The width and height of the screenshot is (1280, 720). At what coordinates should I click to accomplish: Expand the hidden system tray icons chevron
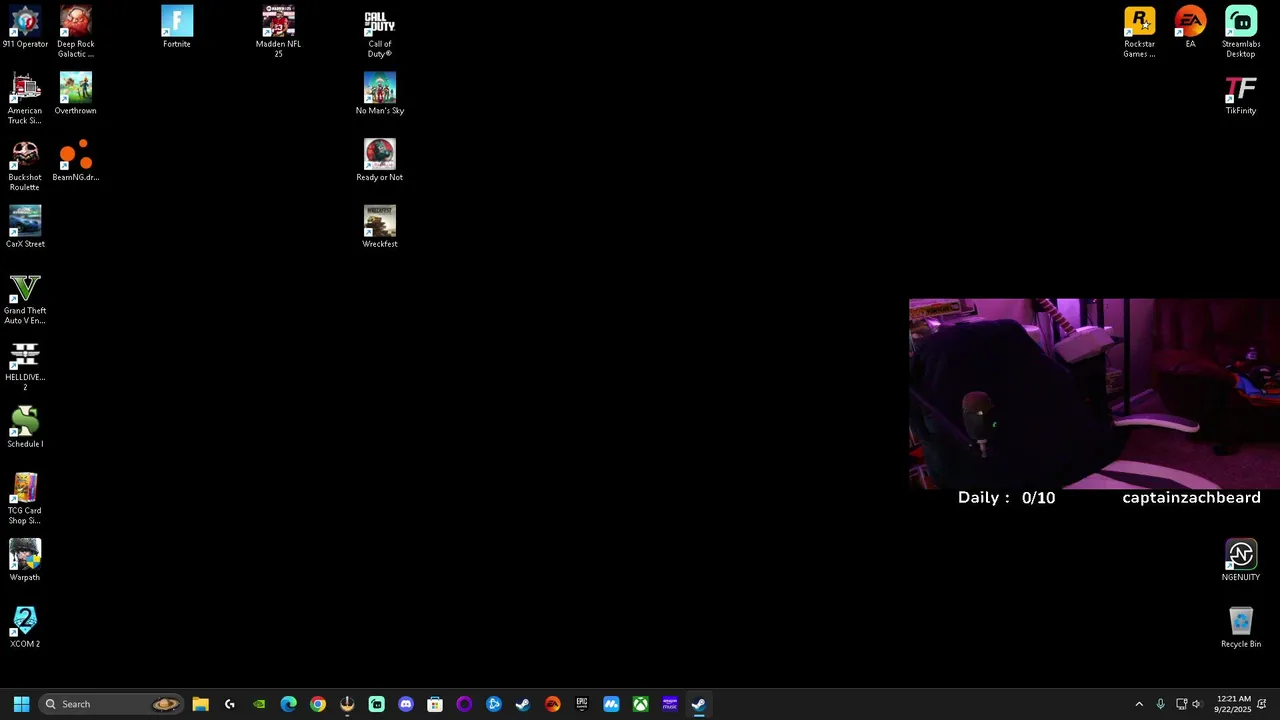click(1139, 704)
